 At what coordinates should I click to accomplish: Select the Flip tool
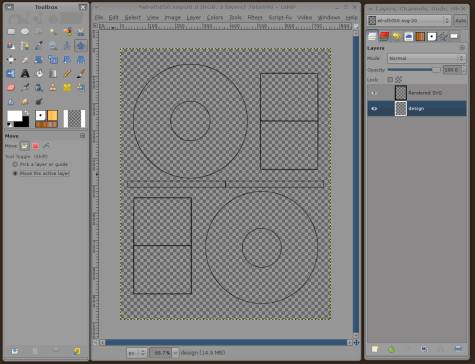[x=11, y=74]
